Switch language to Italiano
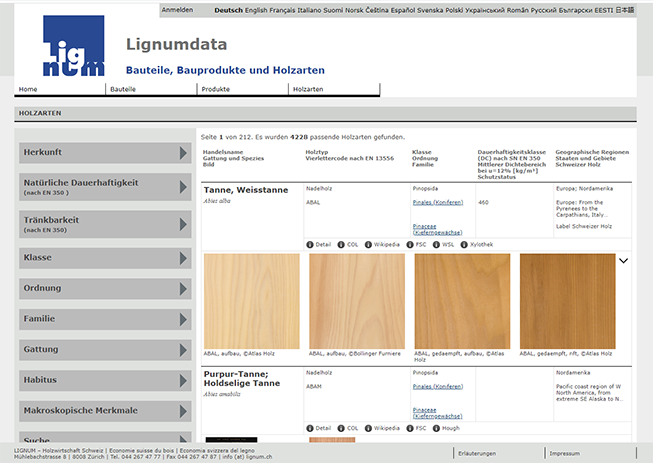 coord(309,10)
